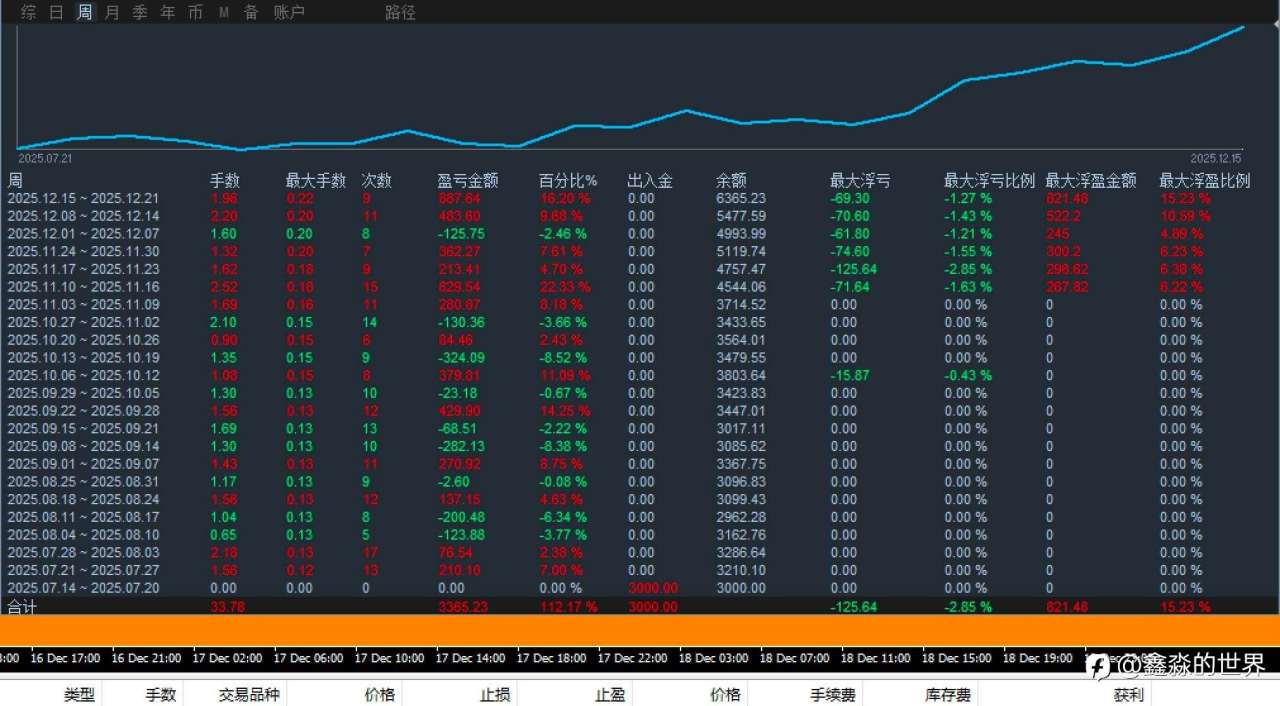Image resolution: width=1280 pixels, height=706 pixels.
Task: Click the 手续费 column header
Action: coord(833,695)
